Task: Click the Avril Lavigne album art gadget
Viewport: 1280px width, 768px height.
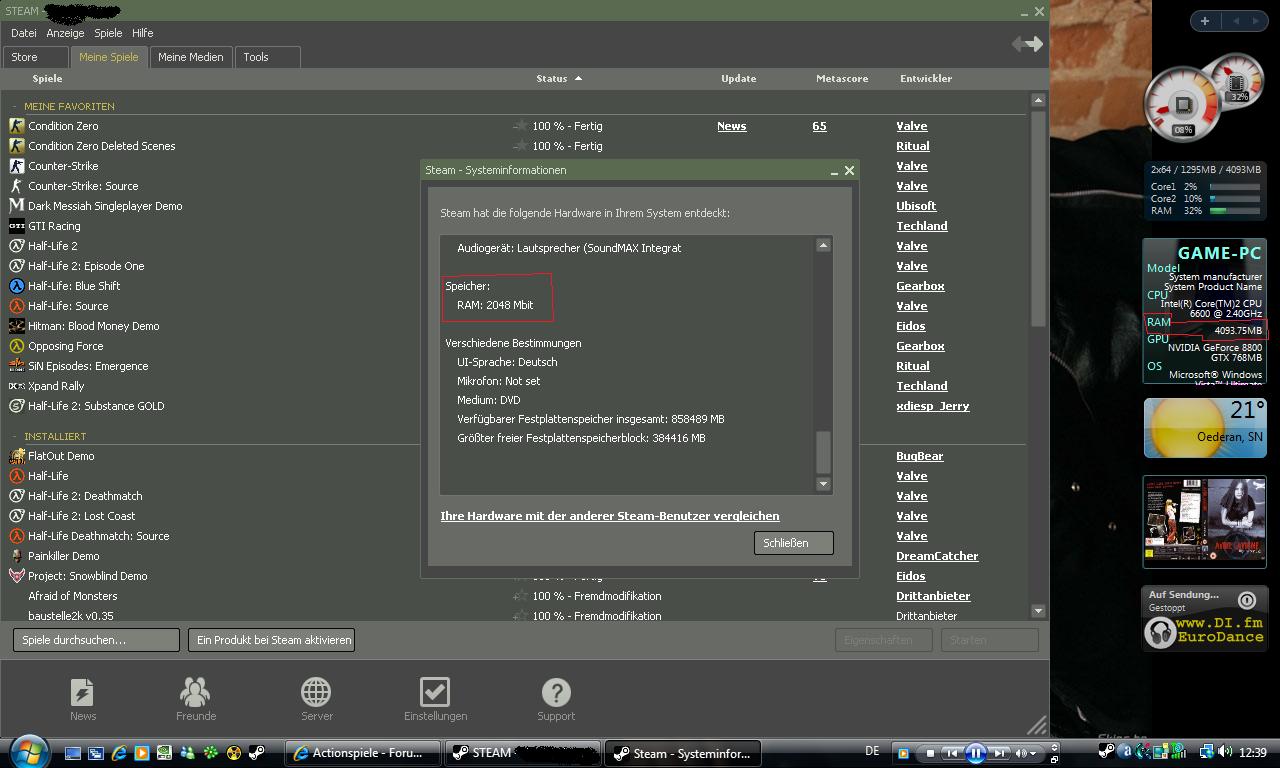Action: coord(1204,522)
